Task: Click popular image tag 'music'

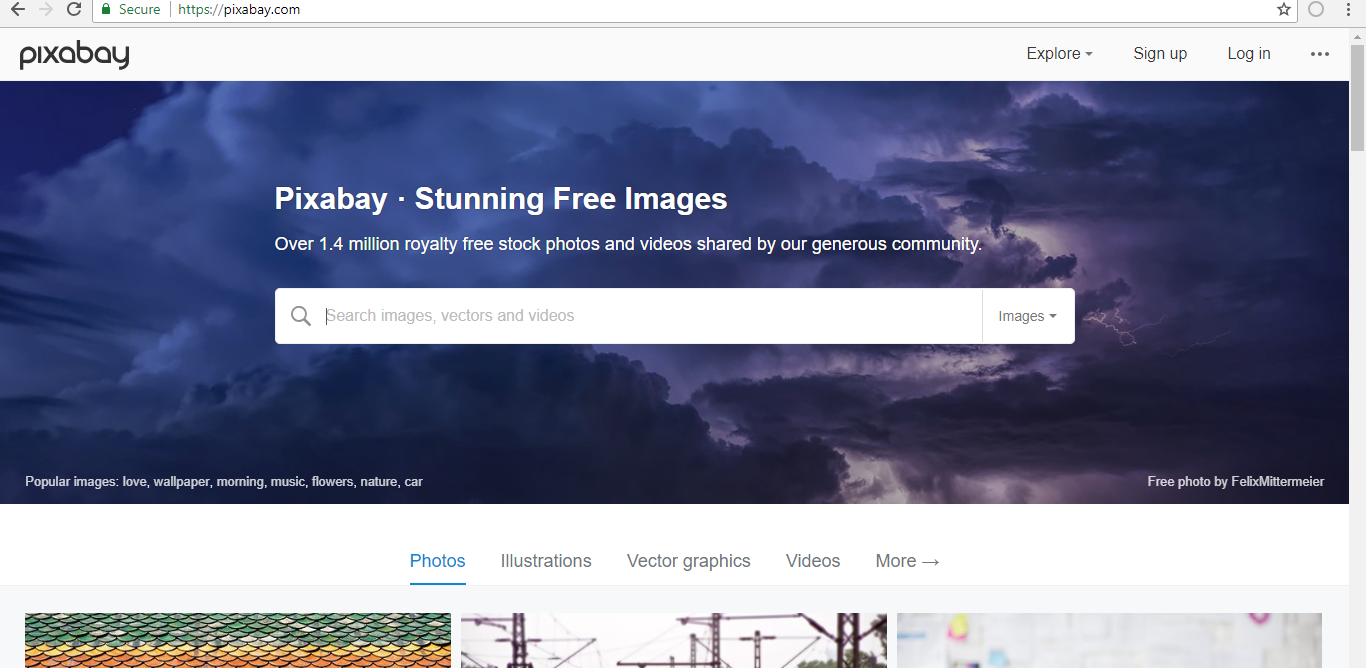Action: 288,482
